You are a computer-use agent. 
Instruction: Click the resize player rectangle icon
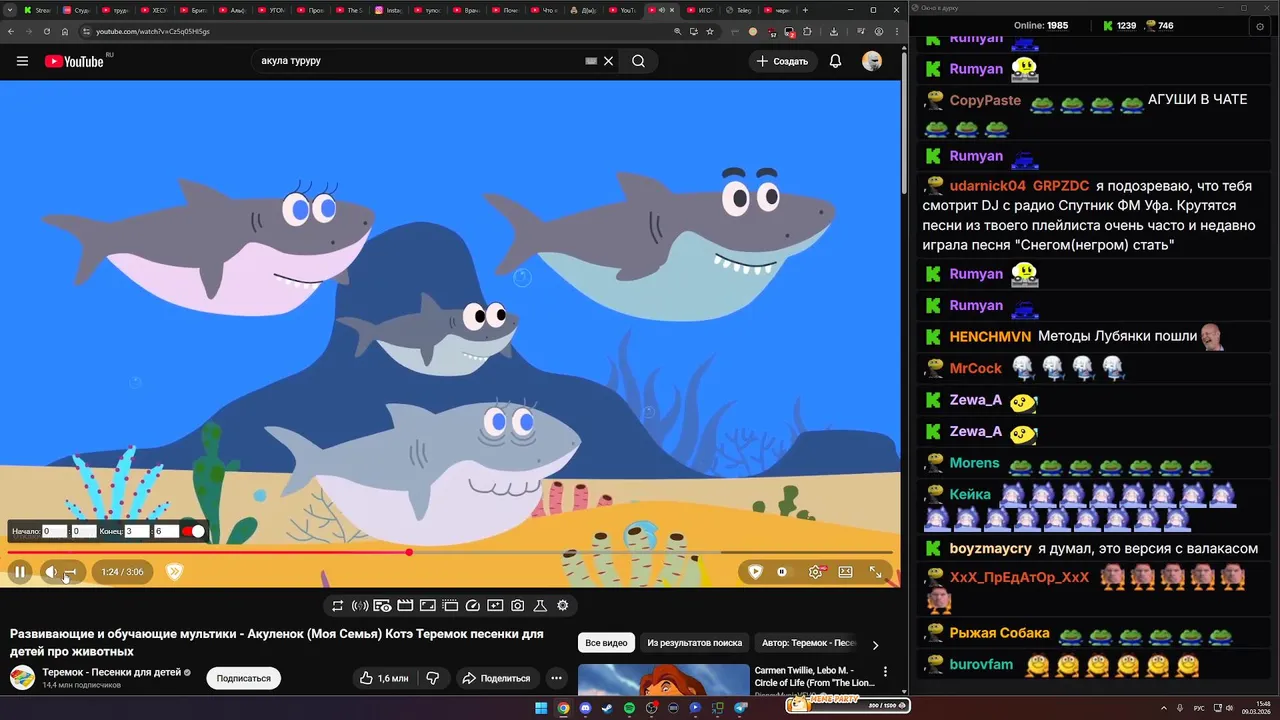click(x=427, y=605)
